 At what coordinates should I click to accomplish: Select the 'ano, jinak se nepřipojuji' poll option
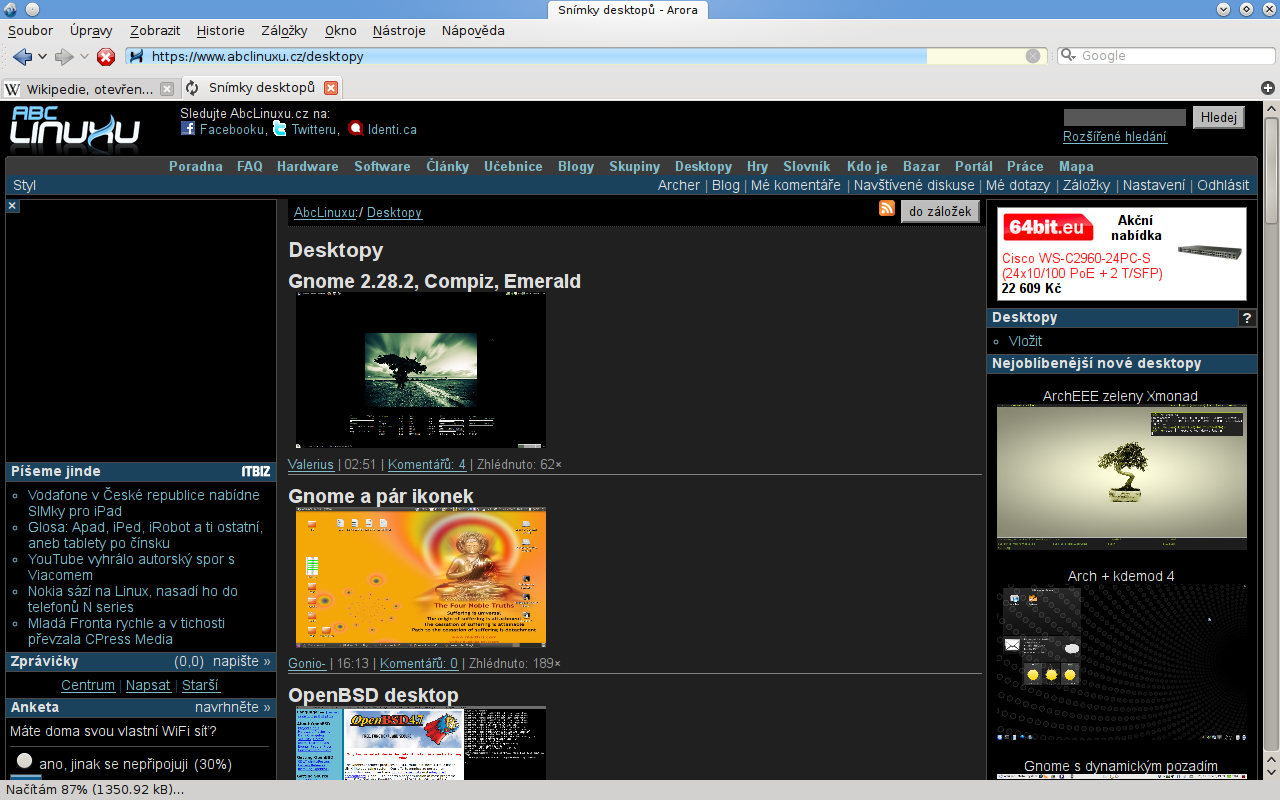tap(25, 761)
